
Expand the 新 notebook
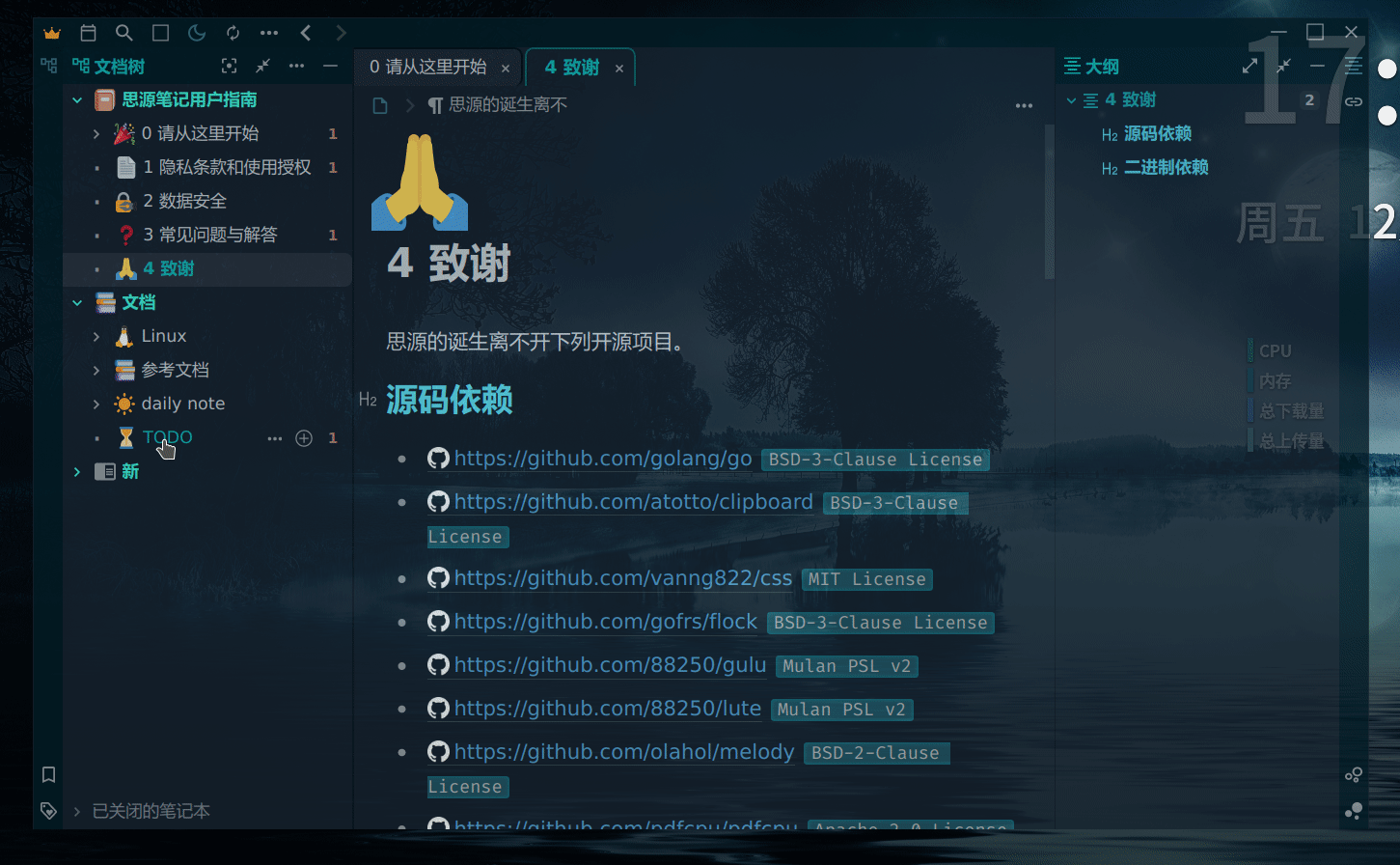[77, 471]
